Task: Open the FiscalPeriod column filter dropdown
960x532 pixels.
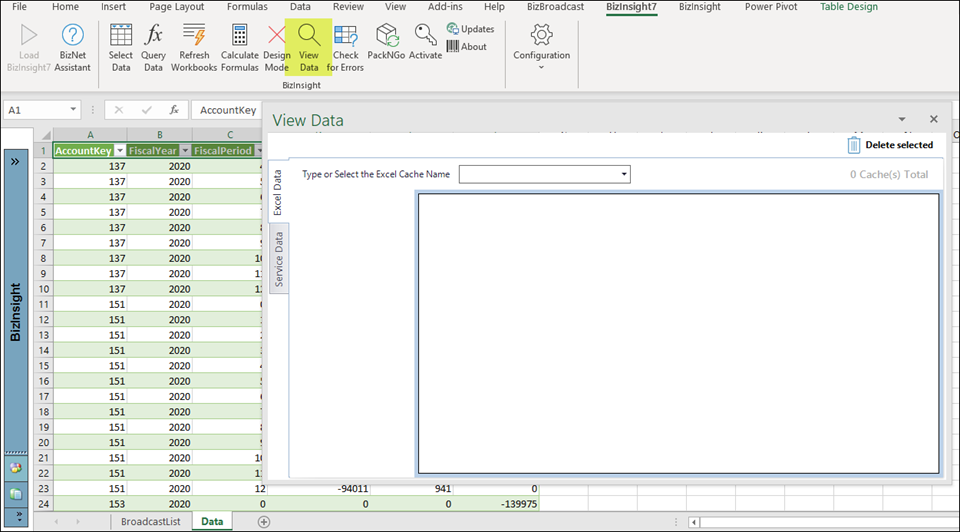Action: (259, 151)
